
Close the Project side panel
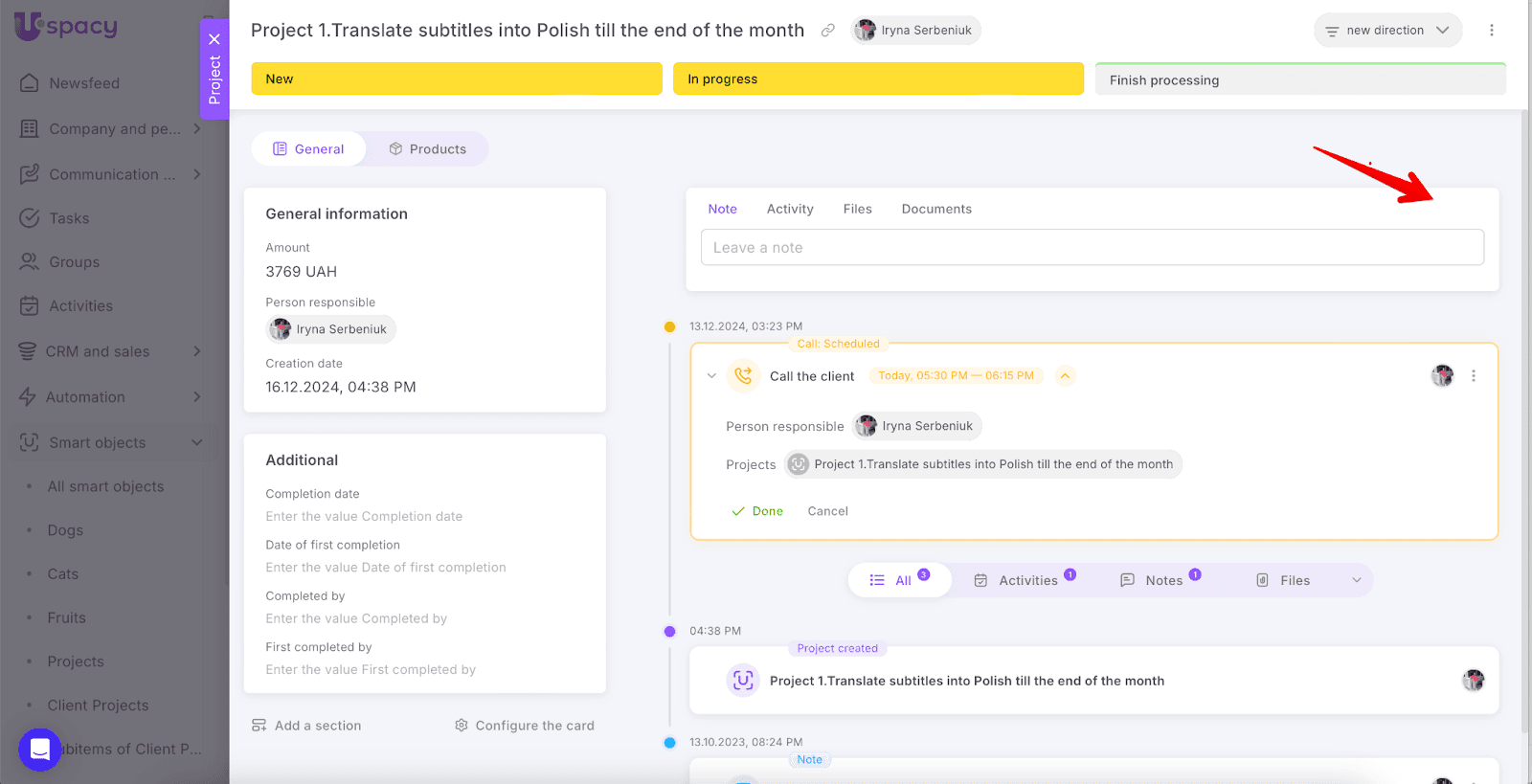214,39
